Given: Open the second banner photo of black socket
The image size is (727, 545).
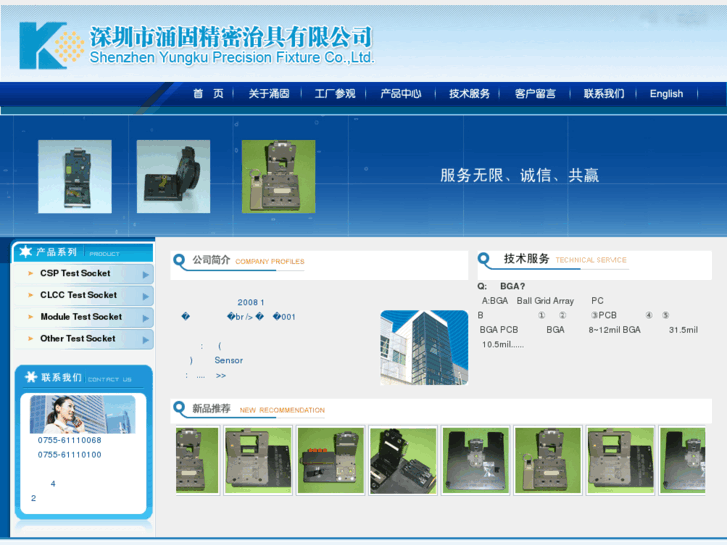Looking at the screenshot, I should pos(173,177).
